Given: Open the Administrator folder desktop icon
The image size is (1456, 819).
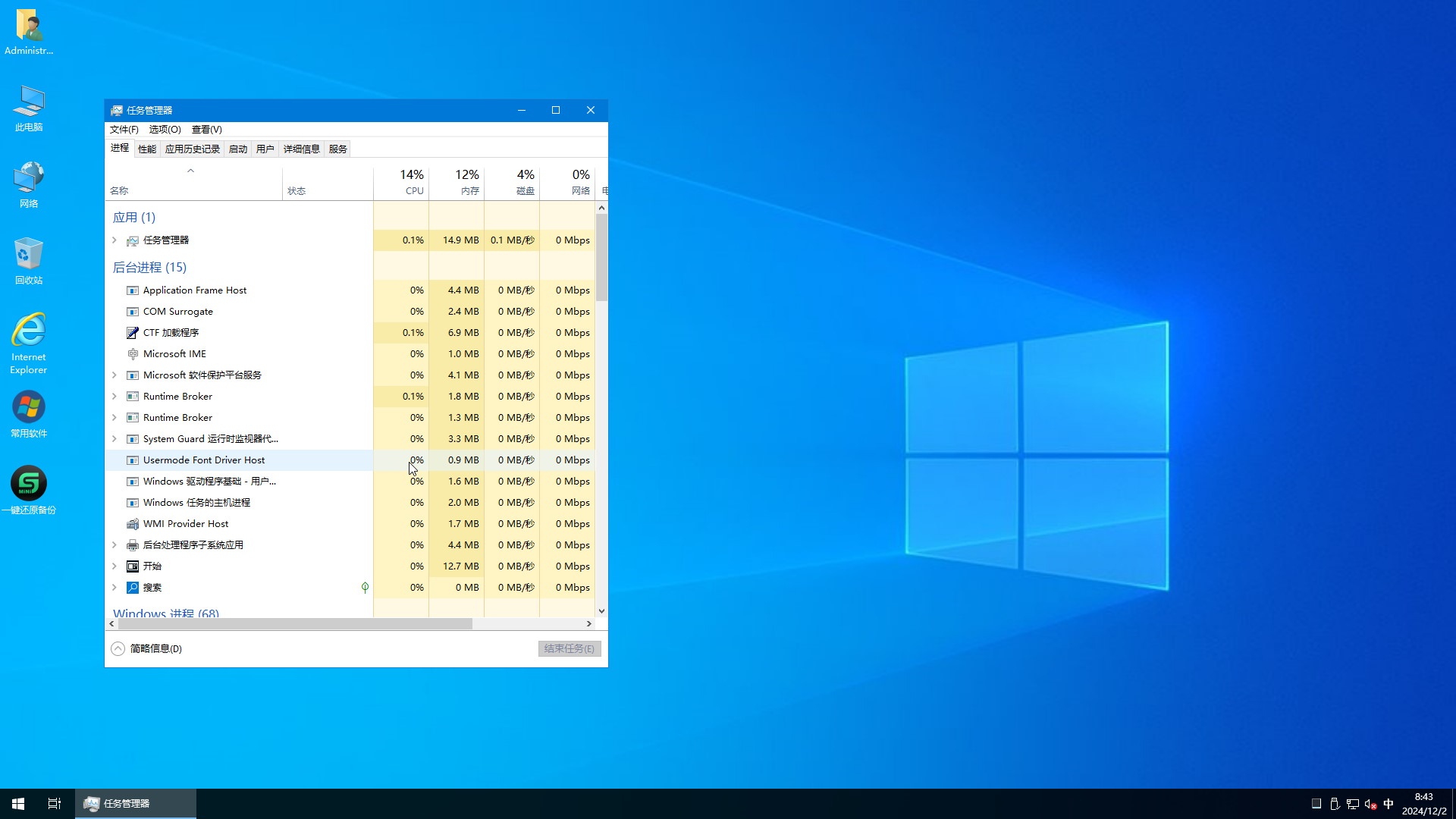Looking at the screenshot, I should point(29,32).
